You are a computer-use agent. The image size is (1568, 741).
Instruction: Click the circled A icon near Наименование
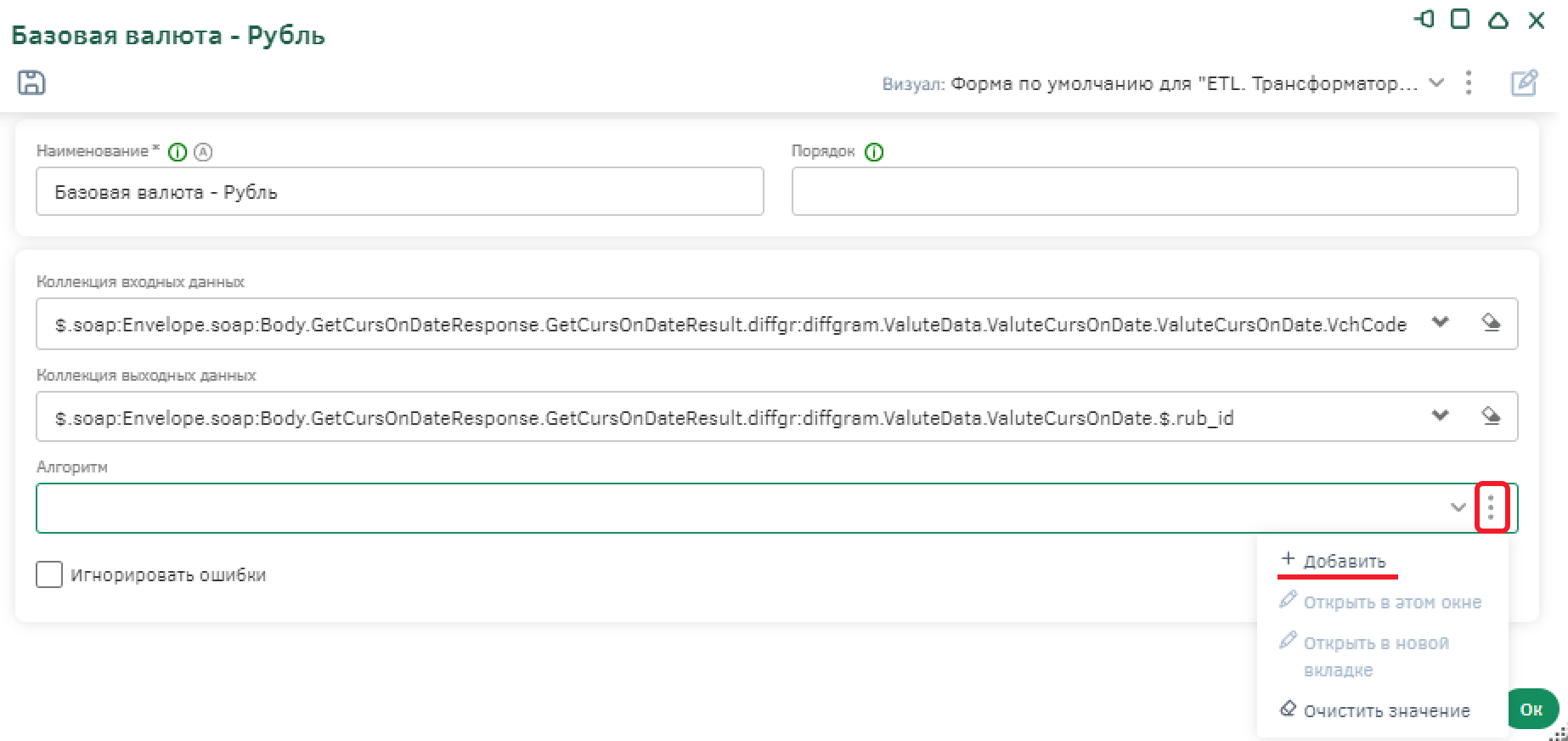[x=203, y=152]
